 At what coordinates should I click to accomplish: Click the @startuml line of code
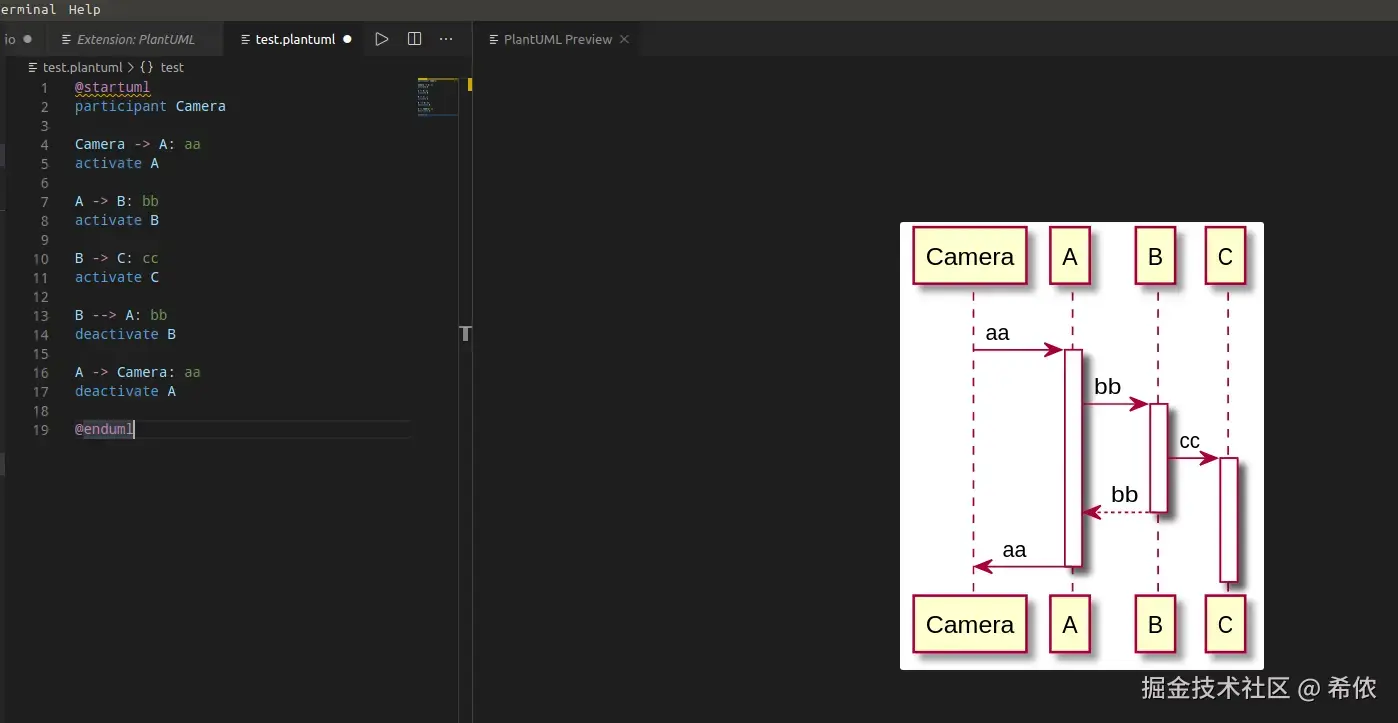(x=112, y=87)
